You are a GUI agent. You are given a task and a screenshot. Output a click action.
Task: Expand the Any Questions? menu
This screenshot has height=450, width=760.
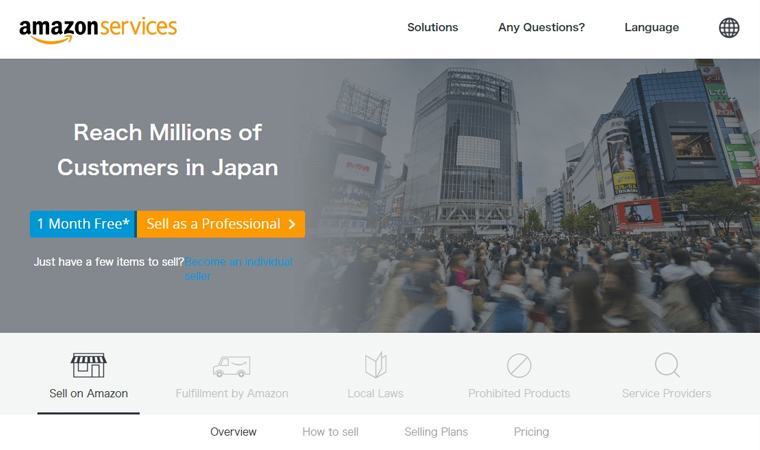tap(541, 28)
